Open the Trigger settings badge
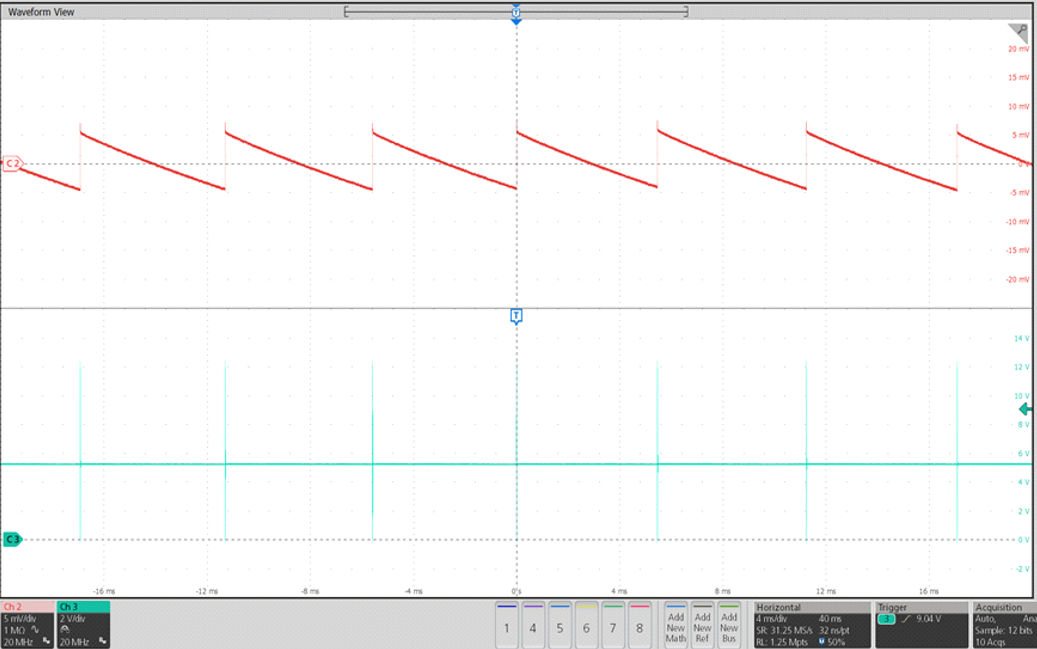 pyautogui.click(x=920, y=624)
